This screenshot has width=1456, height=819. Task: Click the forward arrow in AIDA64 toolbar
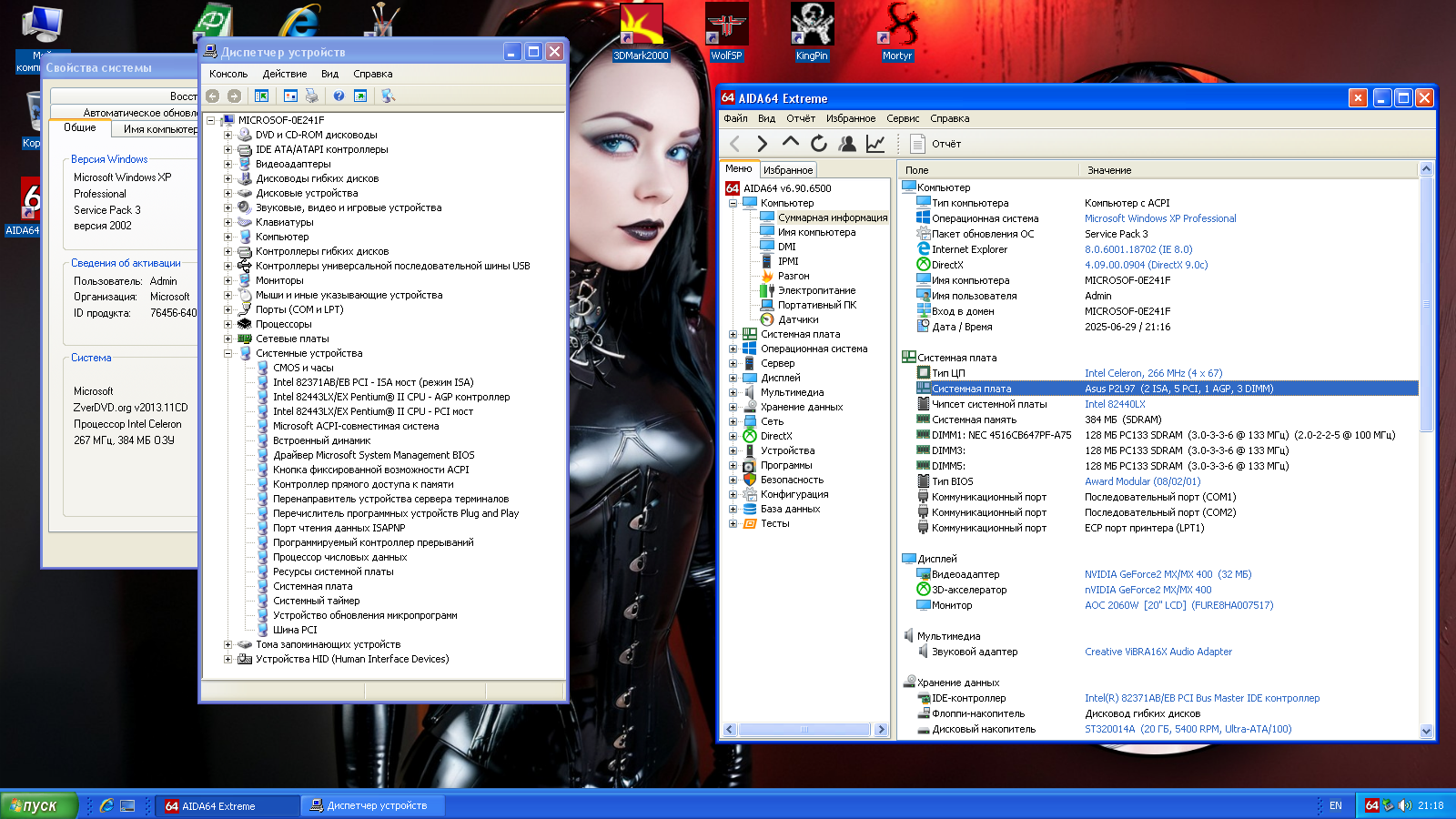[763, 143]
